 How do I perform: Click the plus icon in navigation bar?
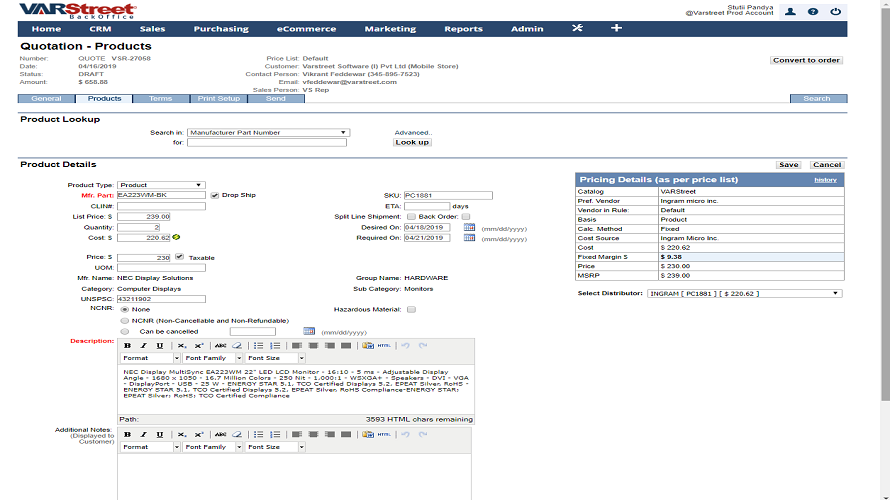point(616,29)
